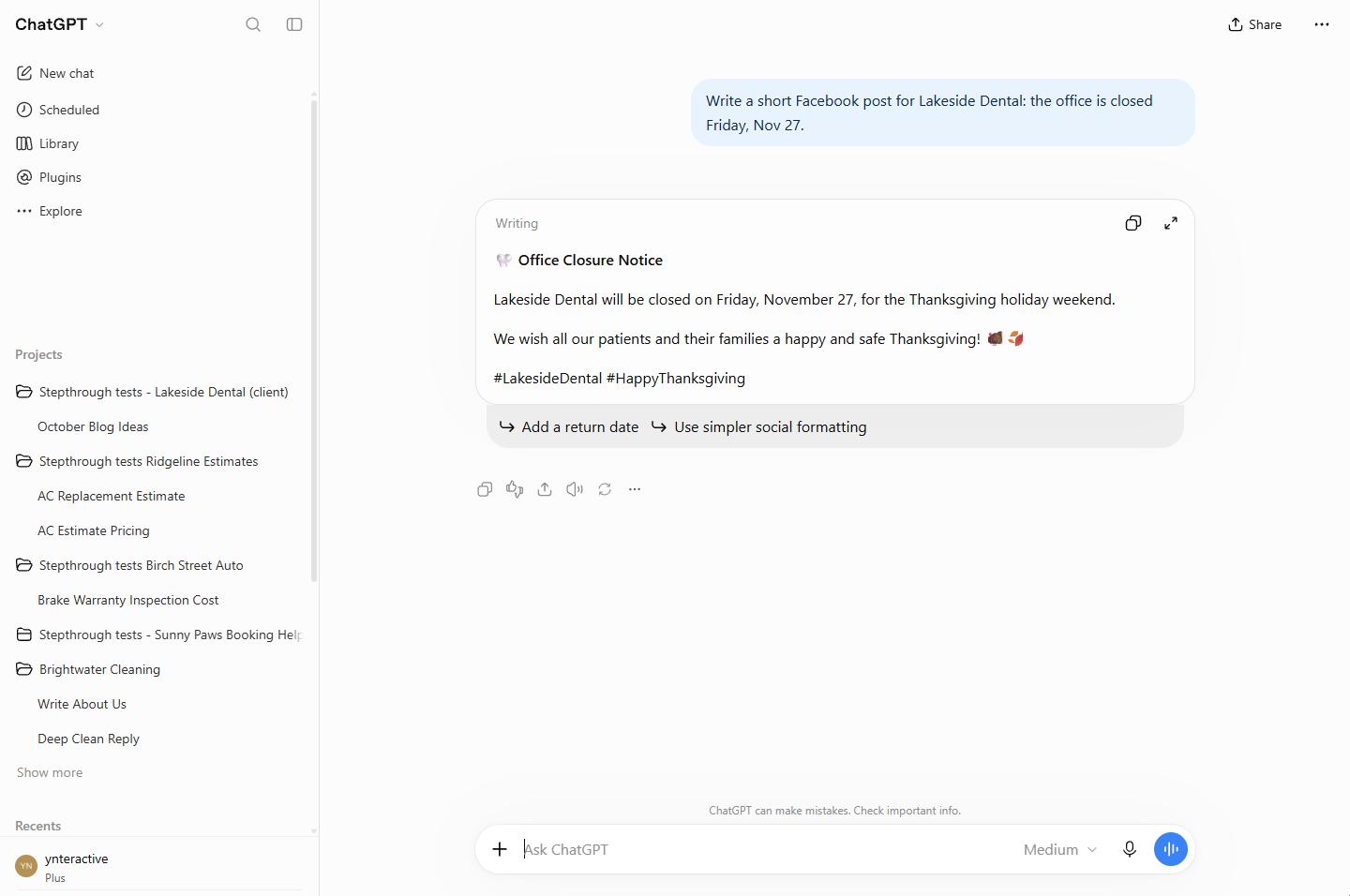Image resolution: width=1350 pixels, height=896 pixels.
Task: Click the plus attach button
Action: (x=500, y=849)
